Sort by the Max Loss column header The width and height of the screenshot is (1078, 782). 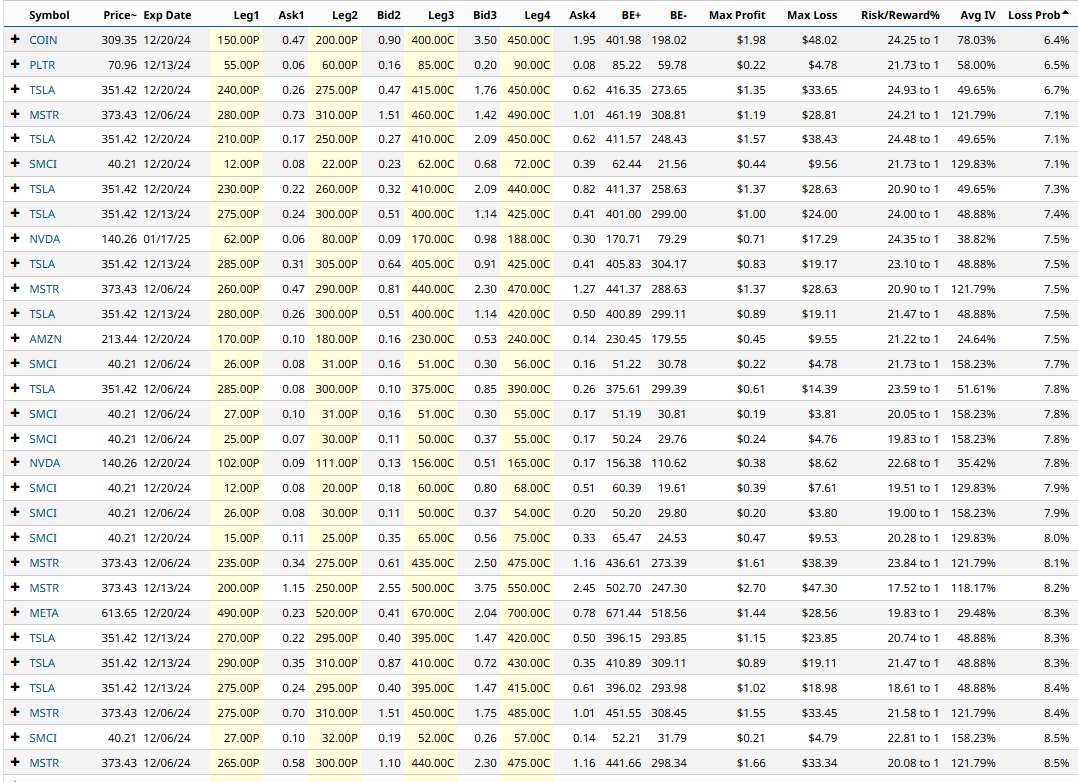[812, 15]
